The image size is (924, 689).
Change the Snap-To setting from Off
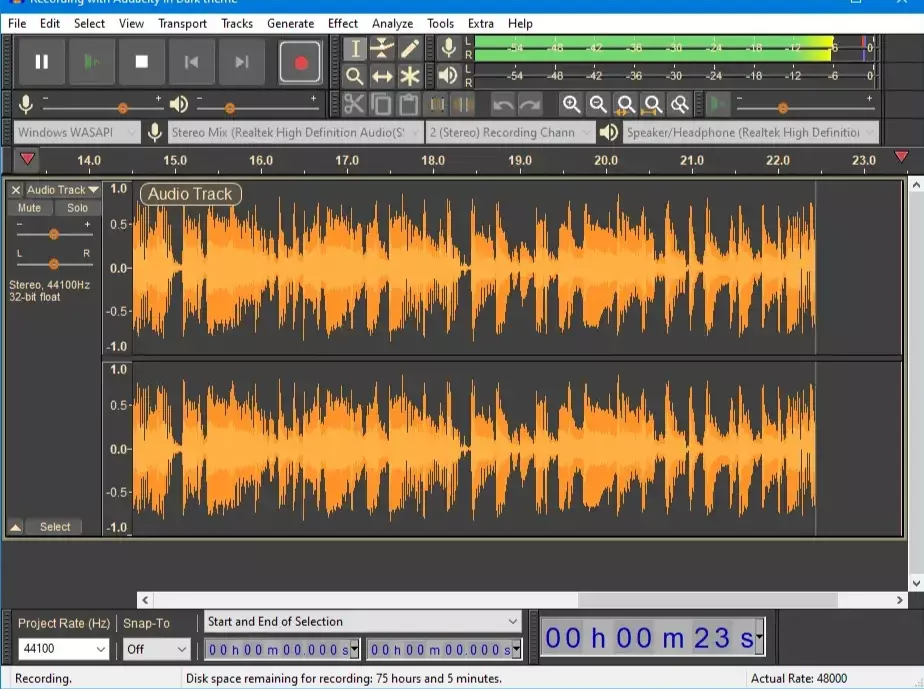156,648
